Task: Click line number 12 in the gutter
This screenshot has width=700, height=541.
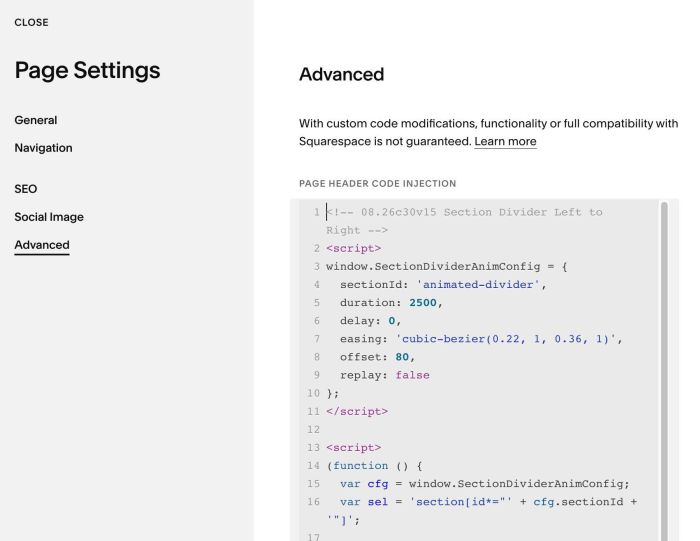Action: (313, 429)
